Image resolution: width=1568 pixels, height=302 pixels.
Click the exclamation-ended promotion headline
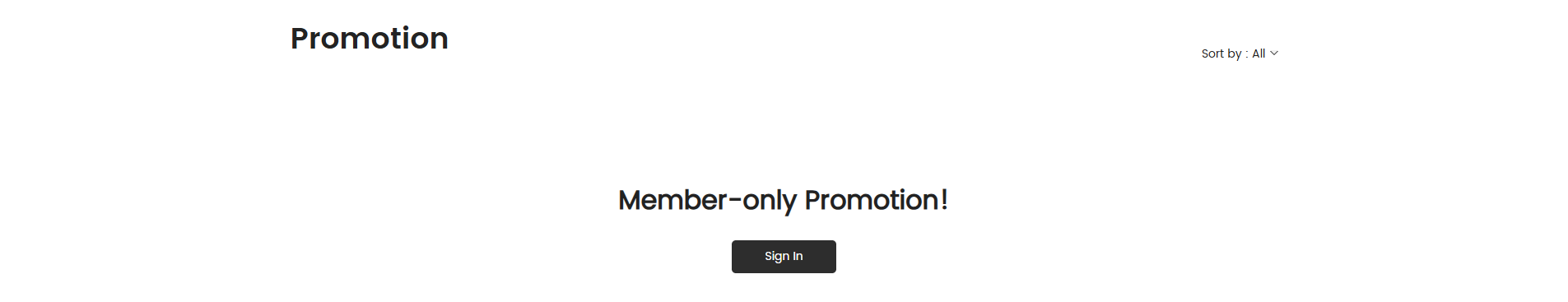784,200
